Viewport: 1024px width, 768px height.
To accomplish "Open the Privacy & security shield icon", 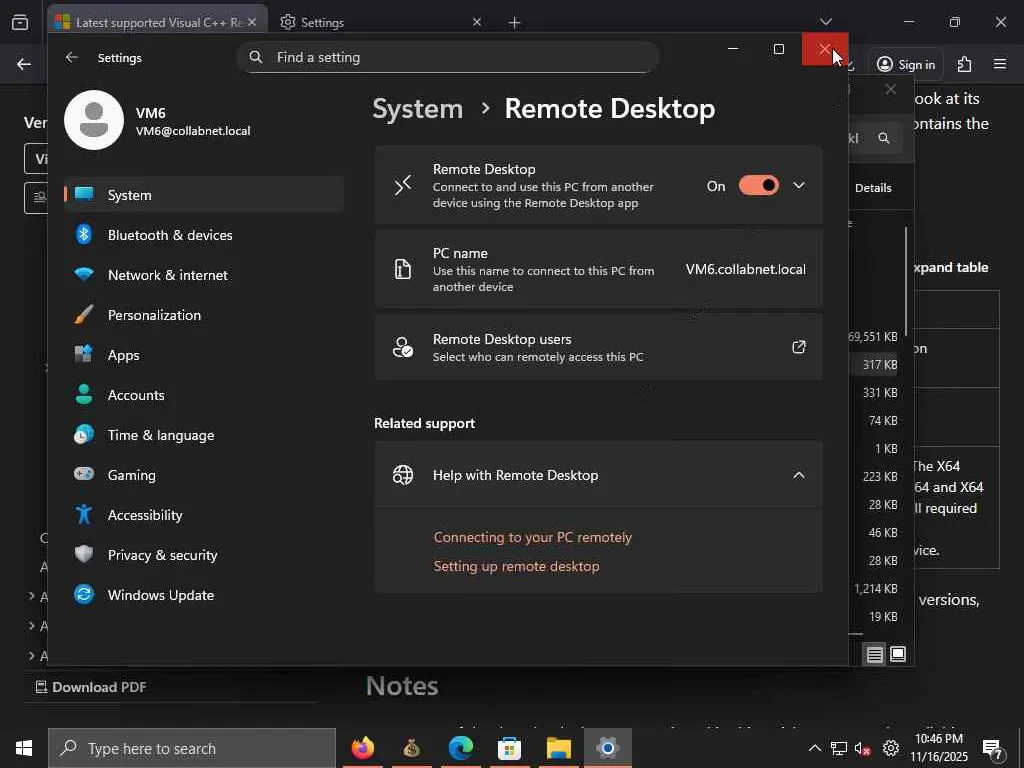I will point(85,555).
